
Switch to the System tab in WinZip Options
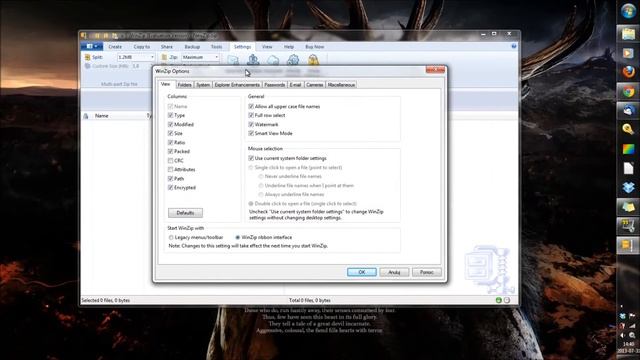pos(203,85)
